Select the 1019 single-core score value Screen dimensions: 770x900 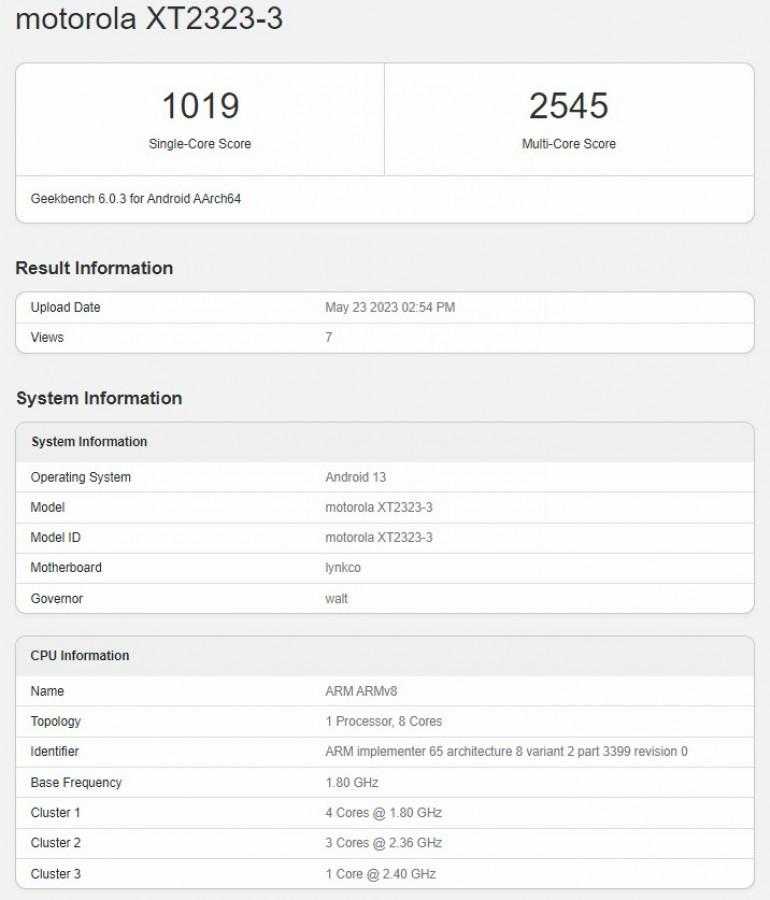[200, 106]
